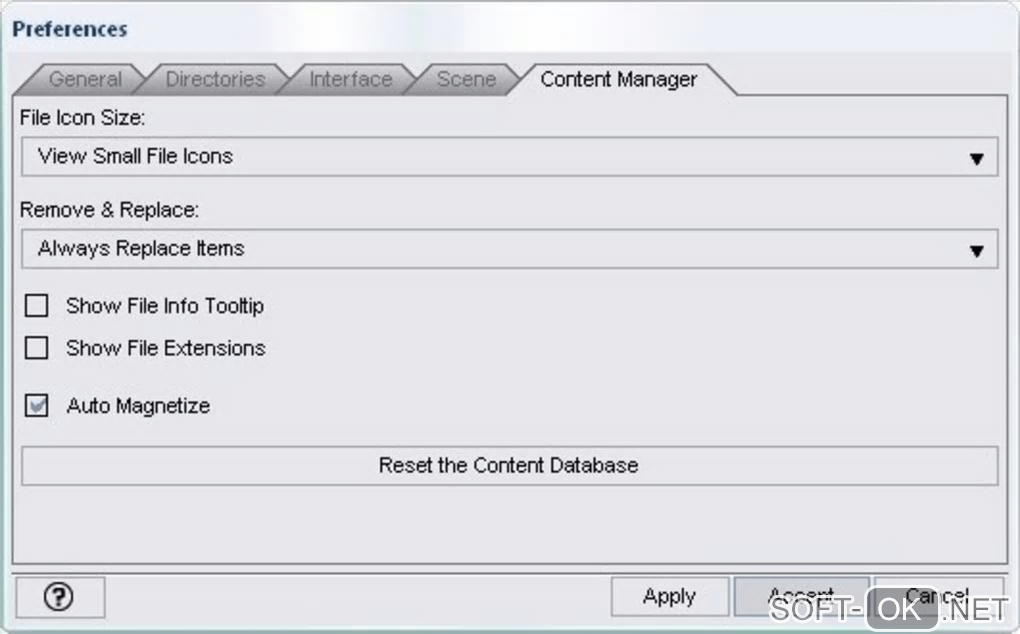Go to the Interface tab
This screenshot has width=1020, height=634.
pos(350,79)
